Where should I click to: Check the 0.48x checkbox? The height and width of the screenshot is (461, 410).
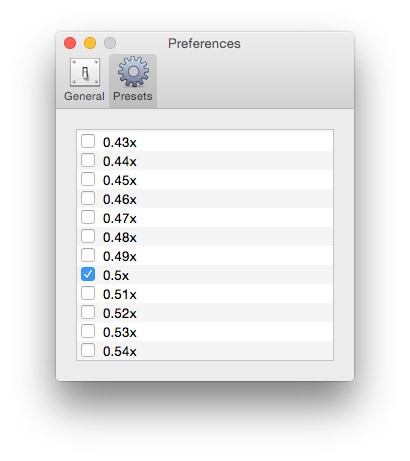(88, 236)
